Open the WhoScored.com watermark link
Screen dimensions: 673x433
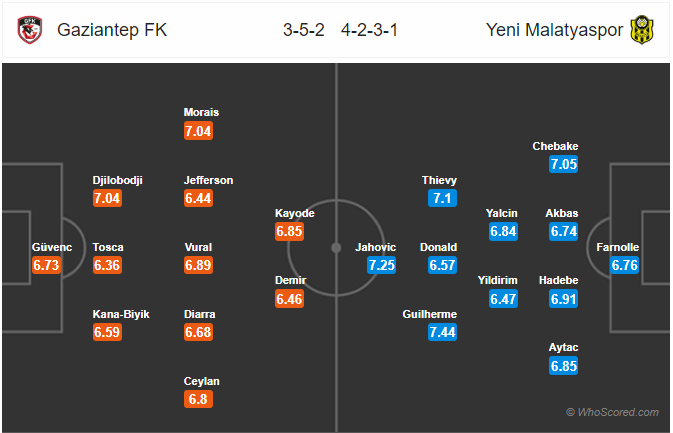pyautogui.click(x=612, y=412)
